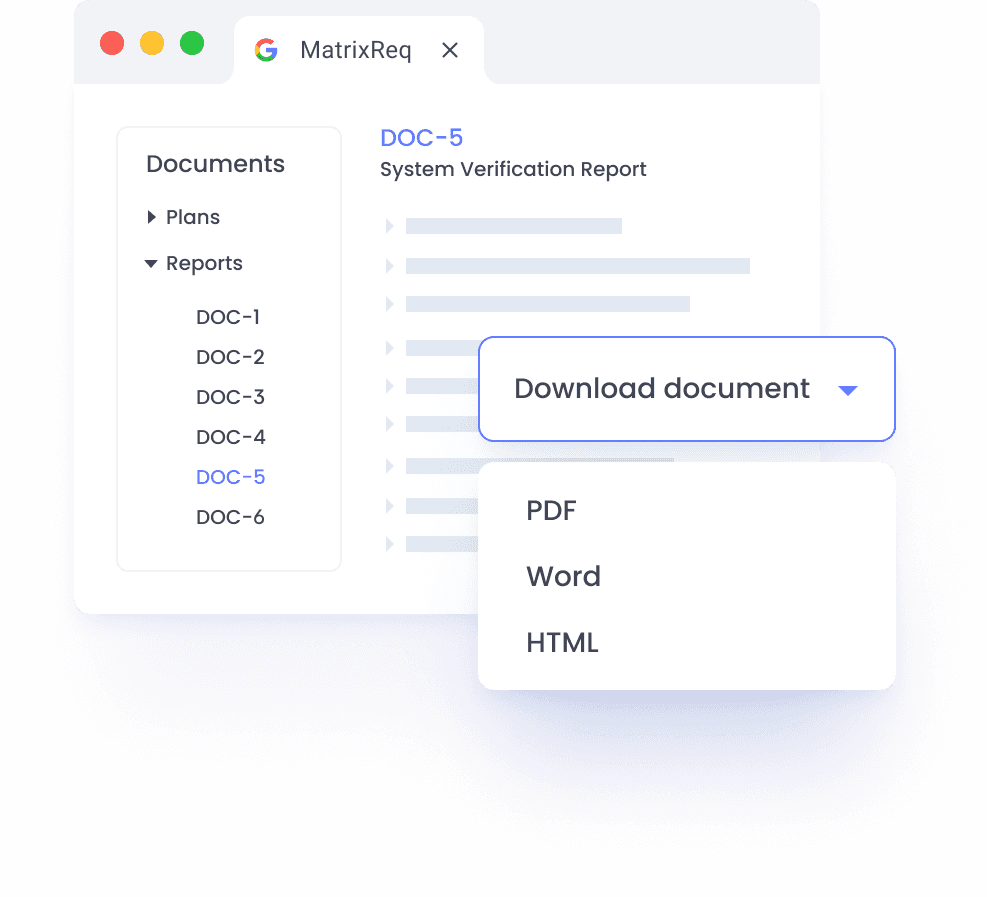Viewport: 987px width, 897px height.
Task: Click the red window close button
Action: point(112,43)
